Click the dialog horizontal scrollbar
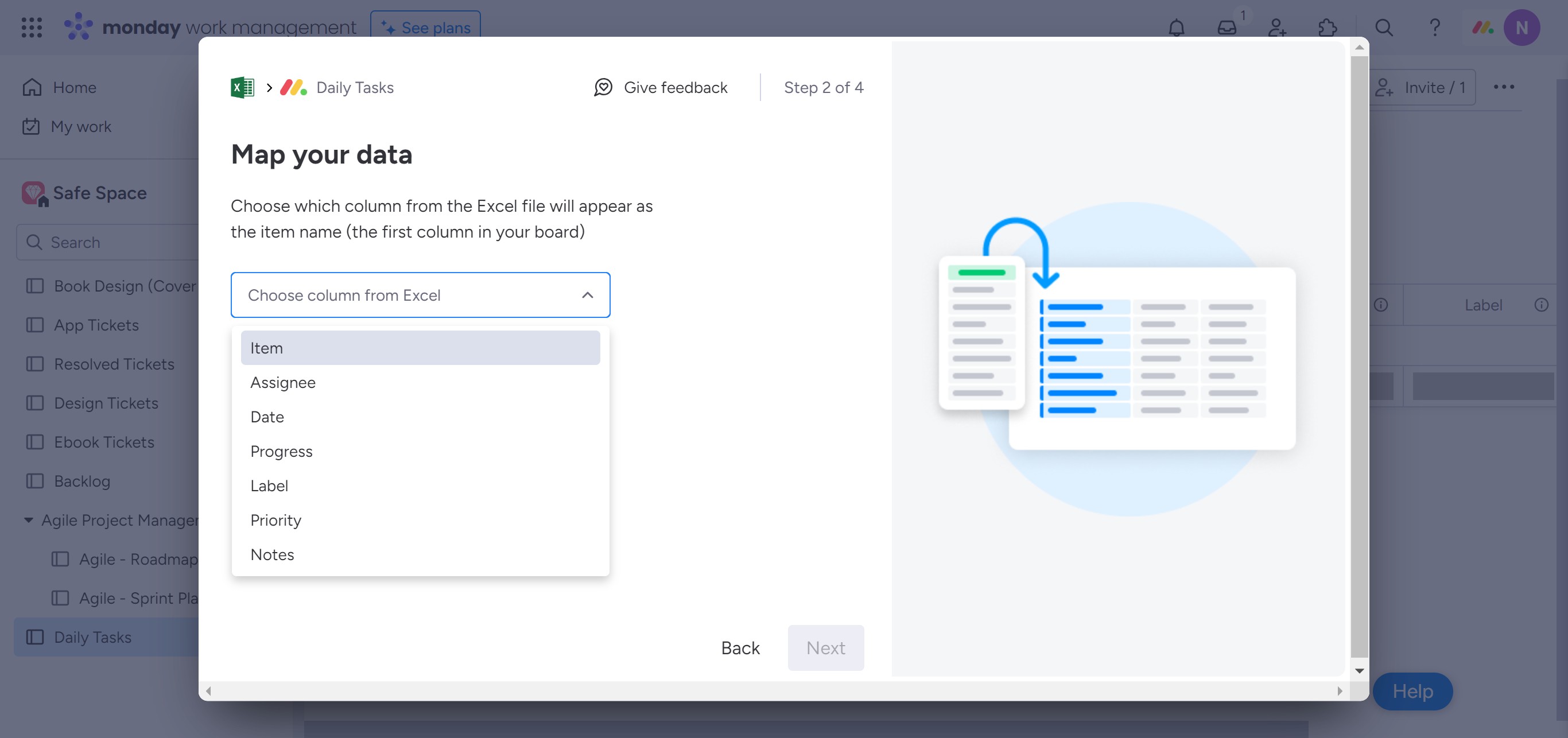This screenshot has width=1568, height=738. 773,691
